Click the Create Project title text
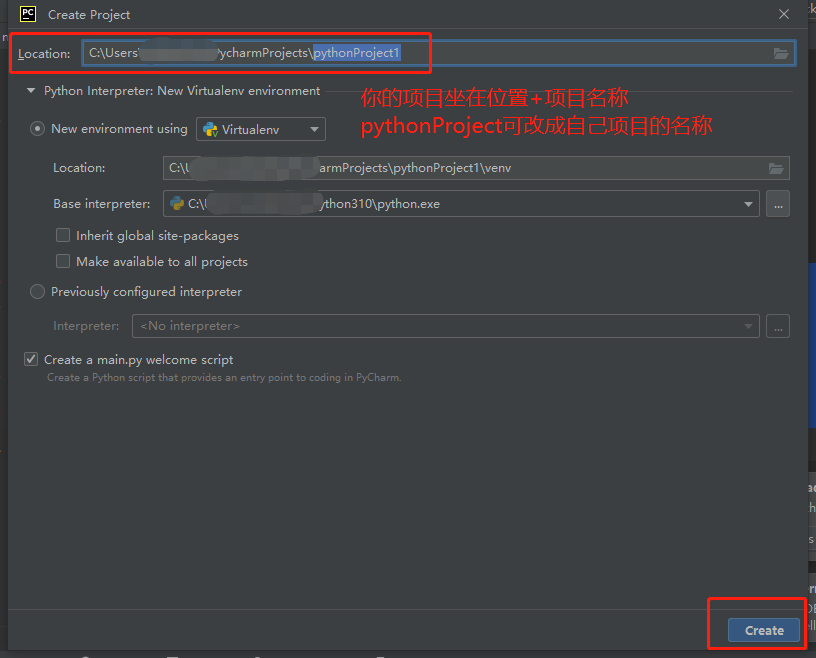816x658 pixels. coord(89,15)
